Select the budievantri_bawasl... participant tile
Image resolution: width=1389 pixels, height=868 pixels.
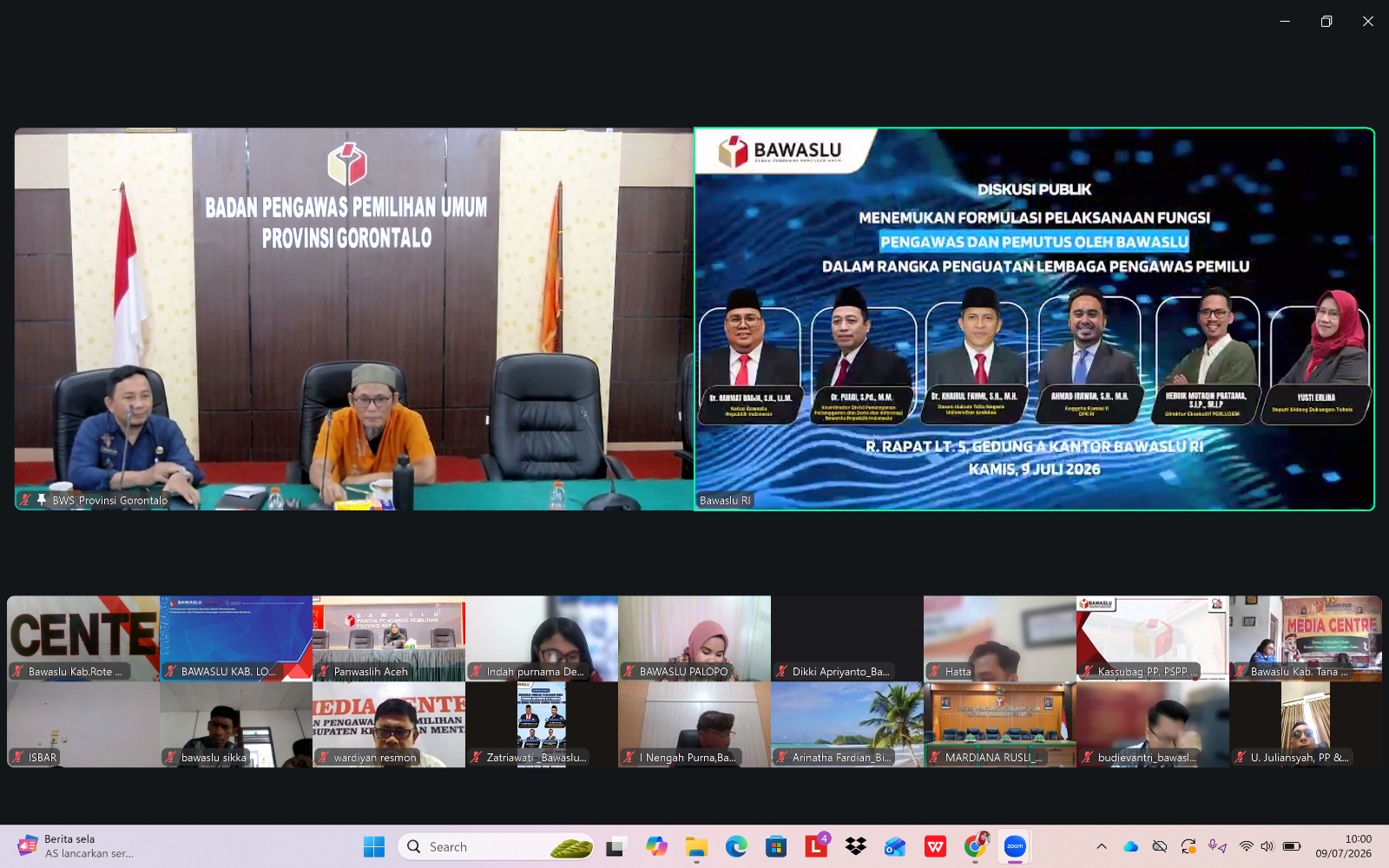click(1153, 724)
